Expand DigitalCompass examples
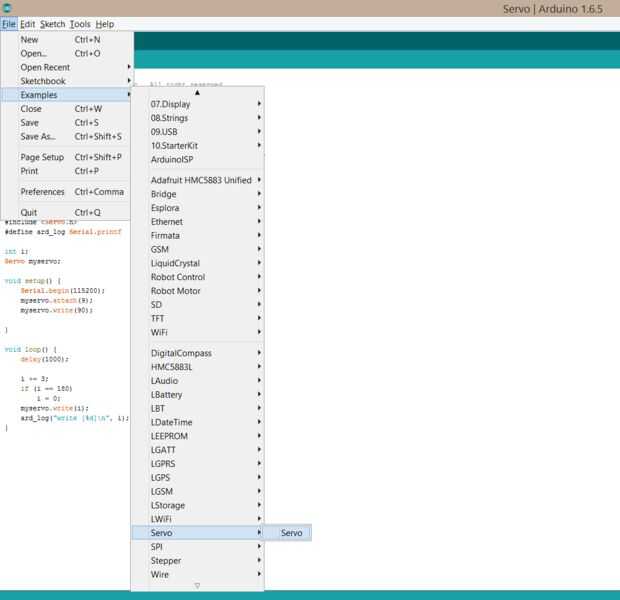 coord(198,353)
